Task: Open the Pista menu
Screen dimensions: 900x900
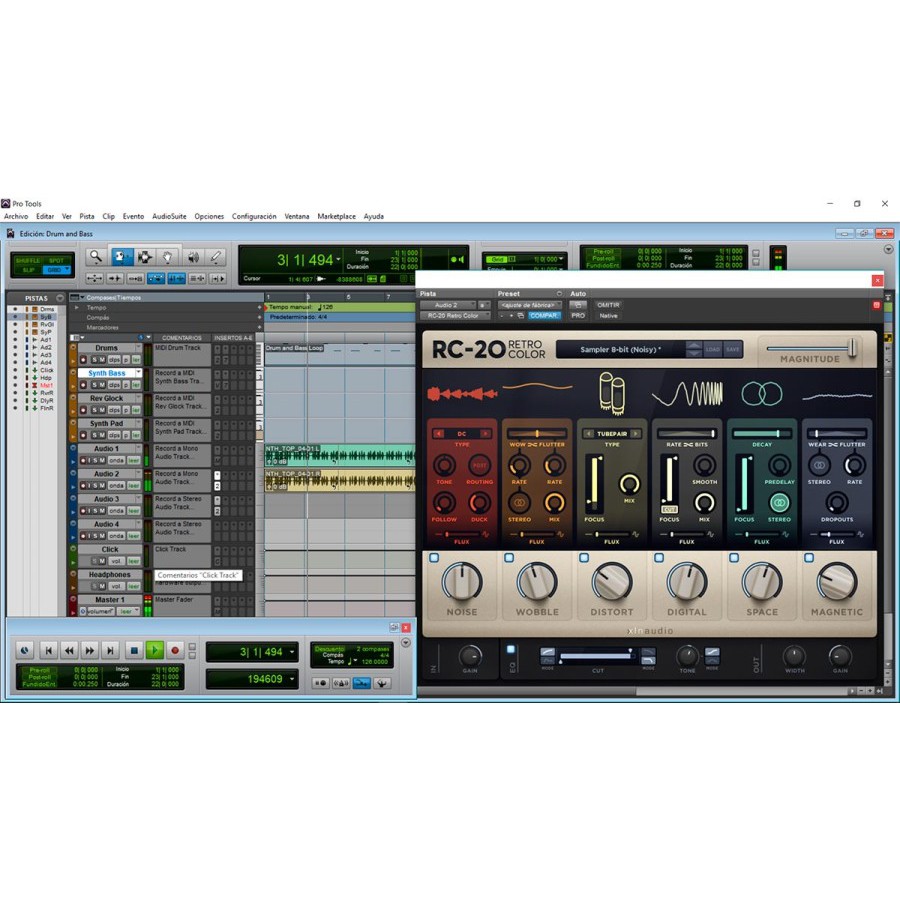Action: point(87,216)
